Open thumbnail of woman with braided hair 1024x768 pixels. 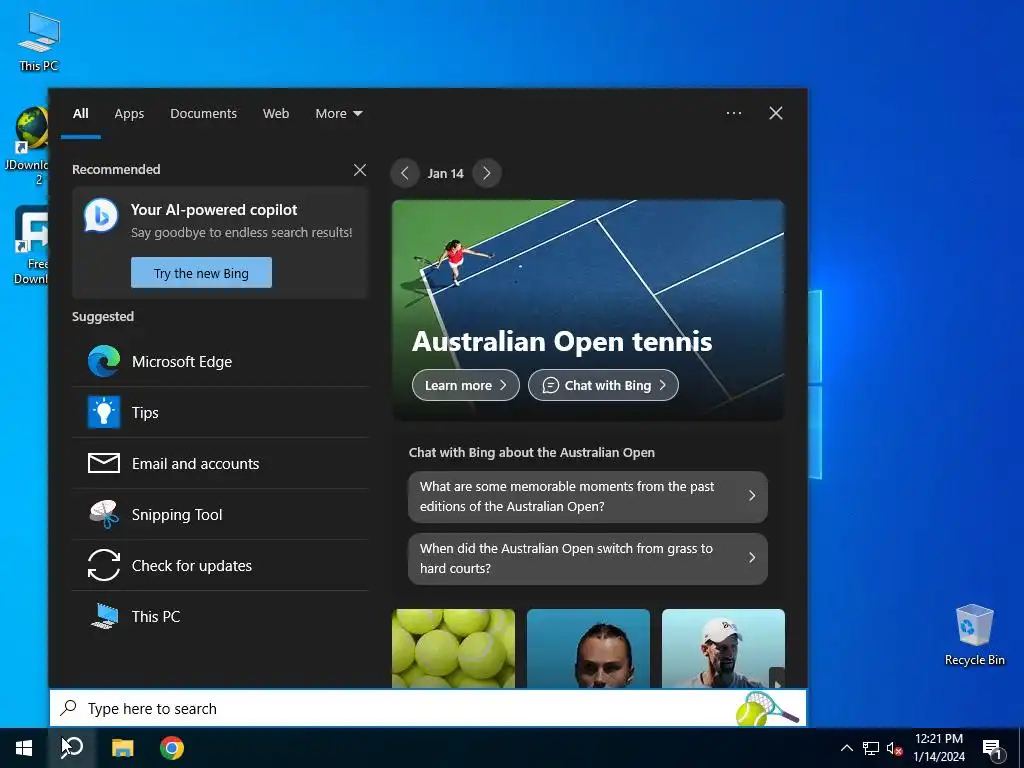(x=588, y=648)
